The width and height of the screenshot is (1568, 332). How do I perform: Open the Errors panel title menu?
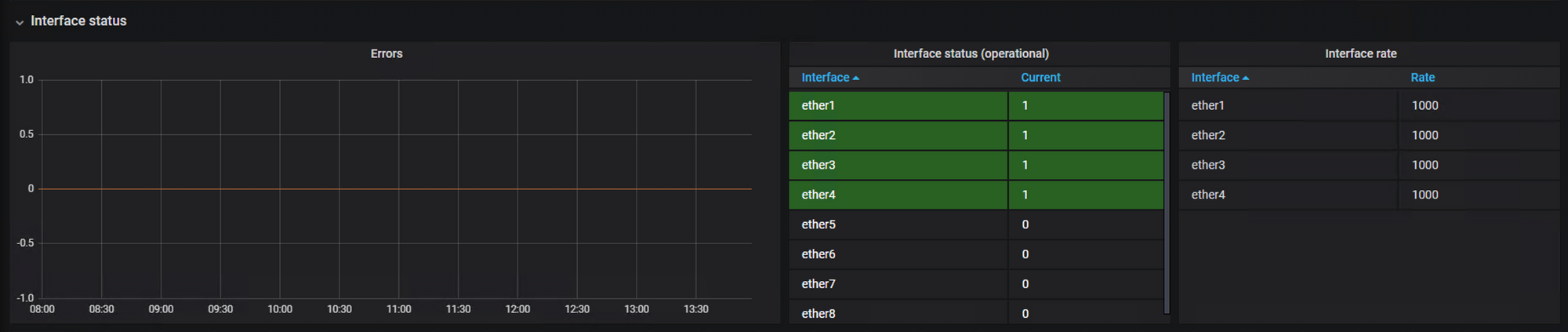[387, 53]
